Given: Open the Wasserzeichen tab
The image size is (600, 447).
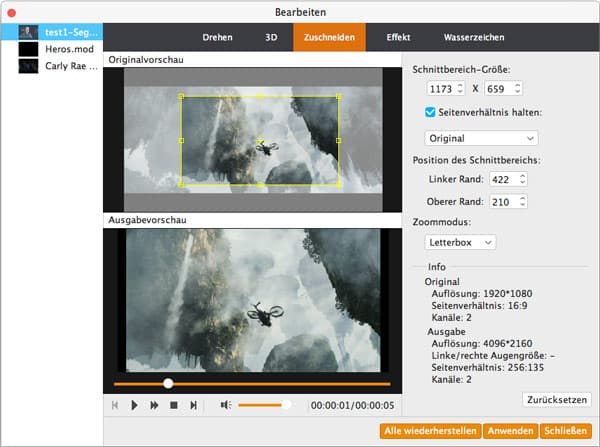Looking at the screenshot, I should 473,38.
